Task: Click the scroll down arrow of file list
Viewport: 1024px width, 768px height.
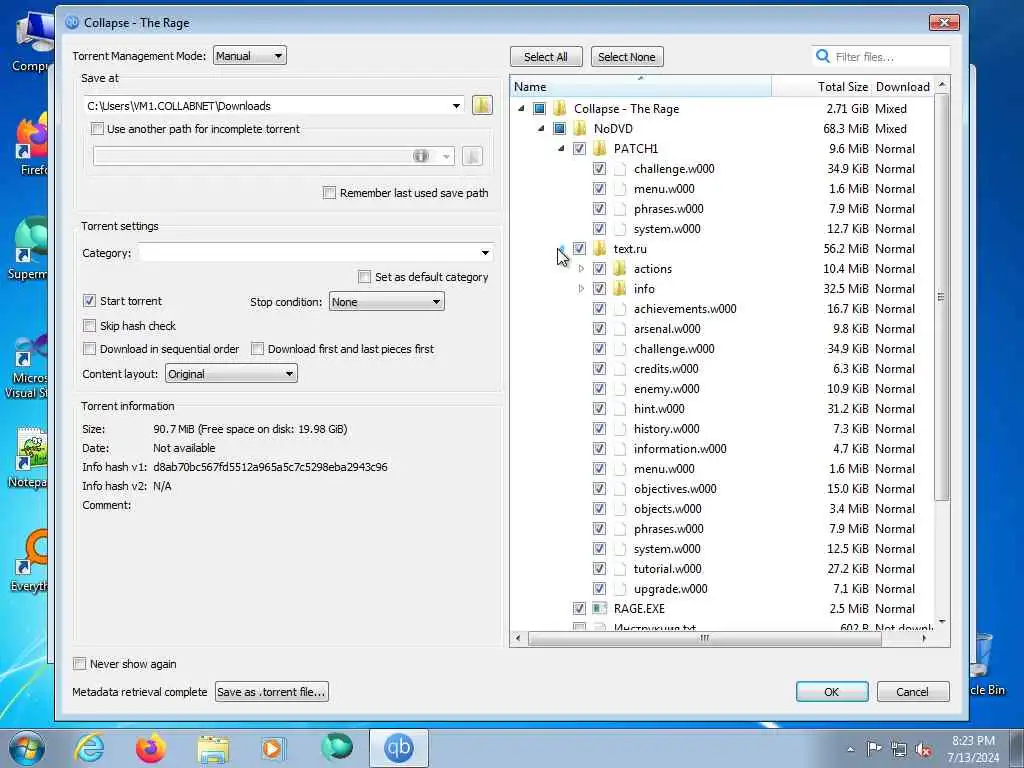Action: click(x=942, y=622)
